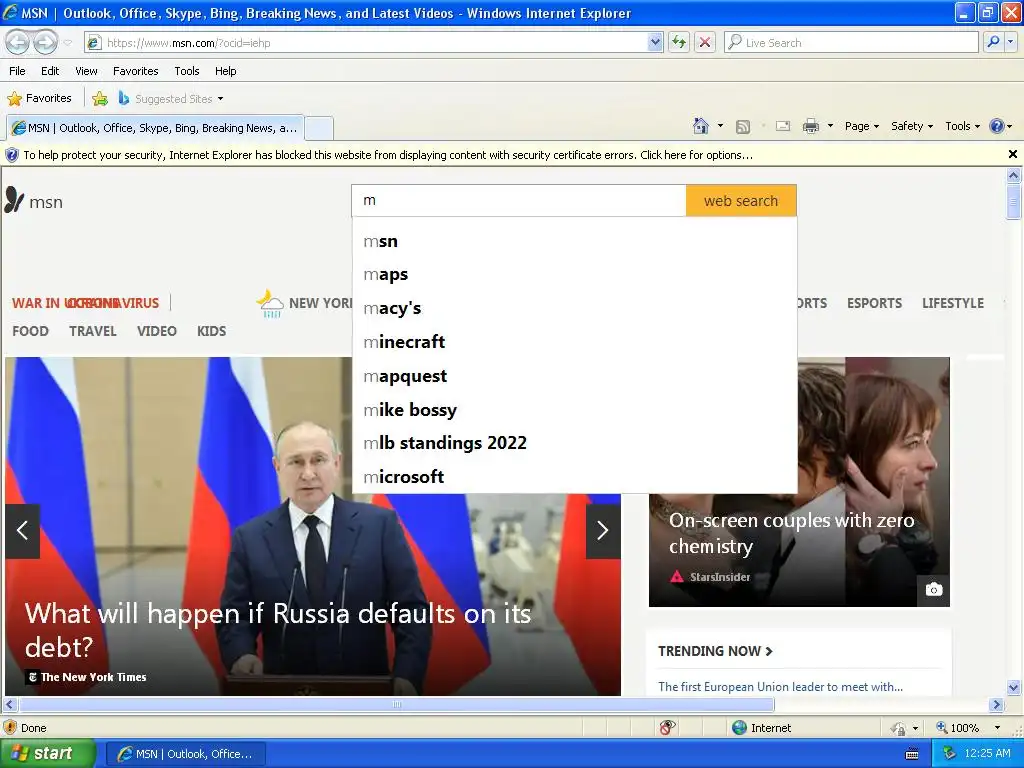Screen dimensions: 1024x768
Task: Open the search provider options dropdown
Action: (x=1011, y=43)
